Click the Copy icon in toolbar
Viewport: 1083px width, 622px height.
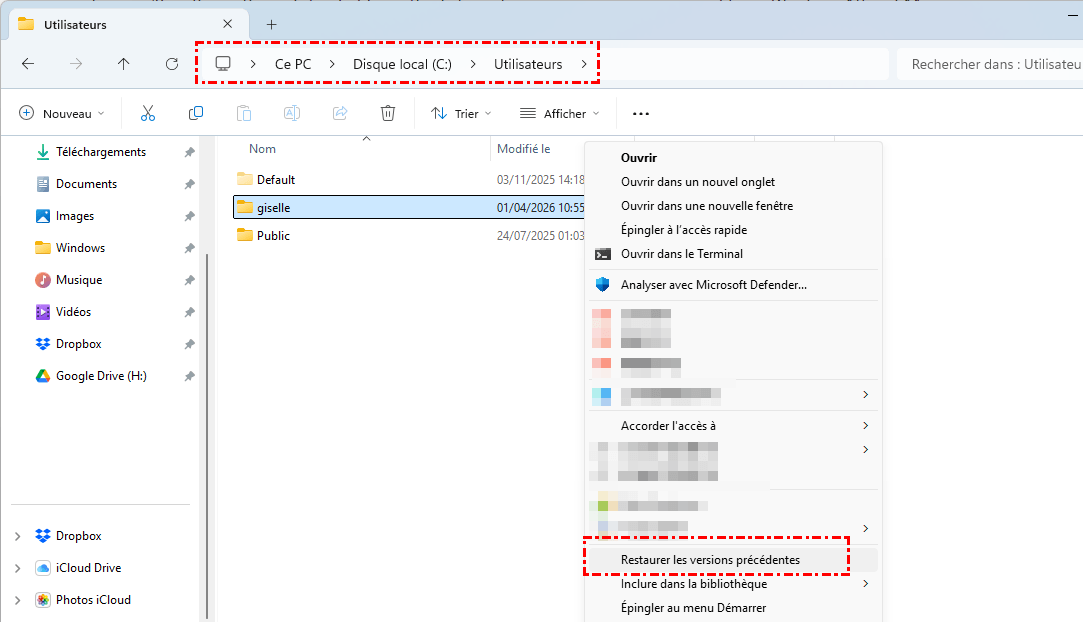pos(196,113)
